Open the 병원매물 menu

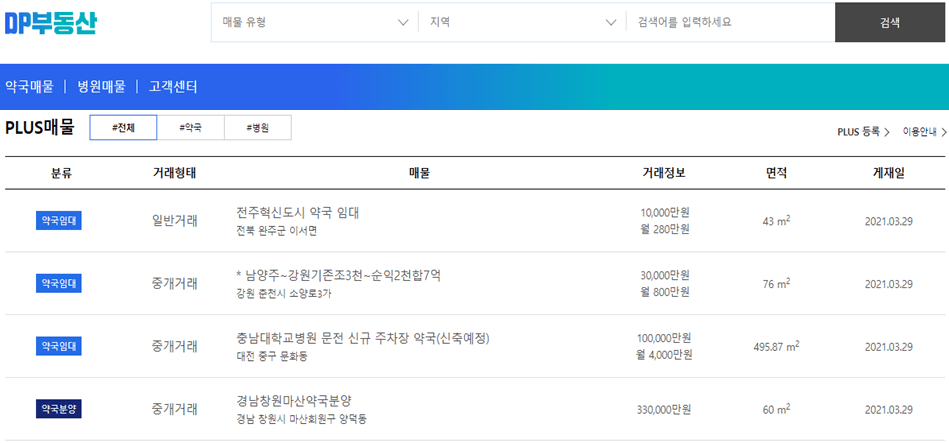pyautogui.click(x=101, y=87)
